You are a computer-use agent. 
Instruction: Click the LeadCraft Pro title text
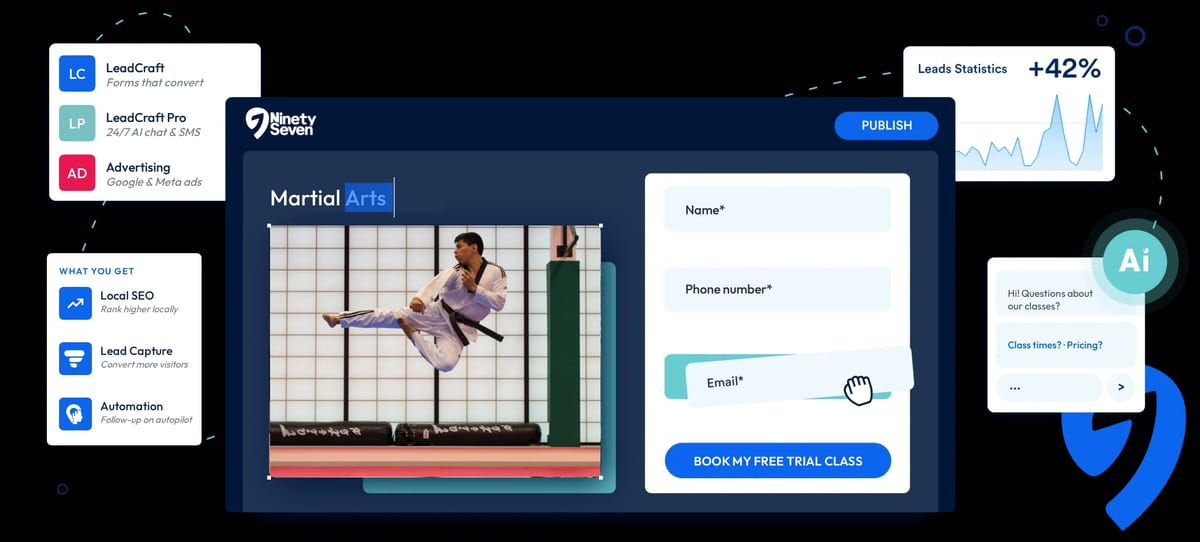(x=146, y=118)
